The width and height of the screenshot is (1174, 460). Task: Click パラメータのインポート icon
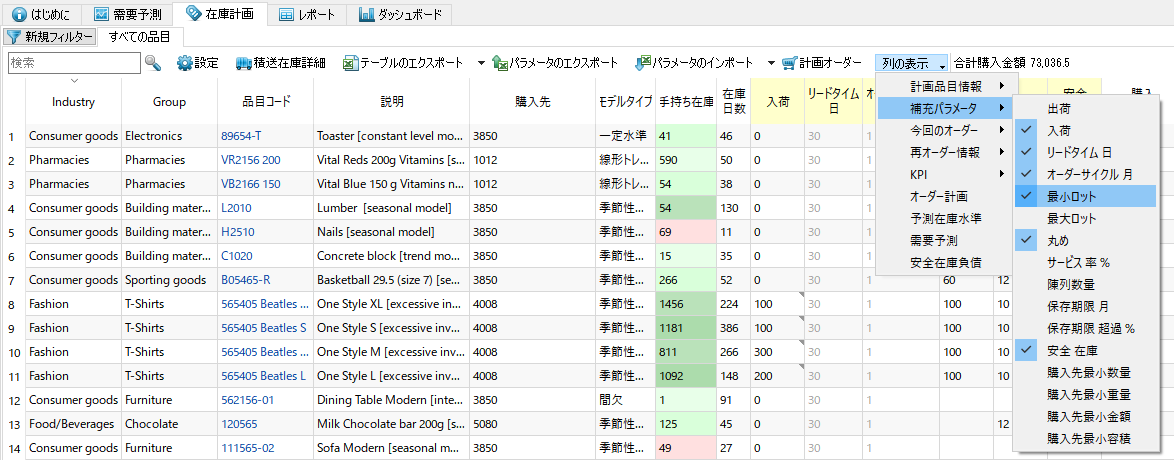(644, 63)
